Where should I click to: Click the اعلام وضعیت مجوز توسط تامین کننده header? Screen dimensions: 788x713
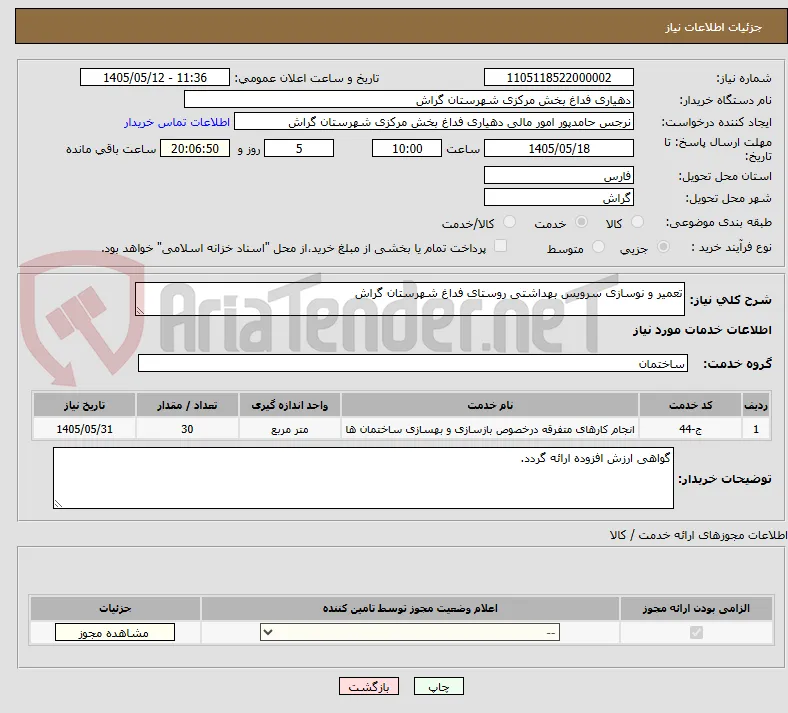pyautogui.click(x=410, y=608)
